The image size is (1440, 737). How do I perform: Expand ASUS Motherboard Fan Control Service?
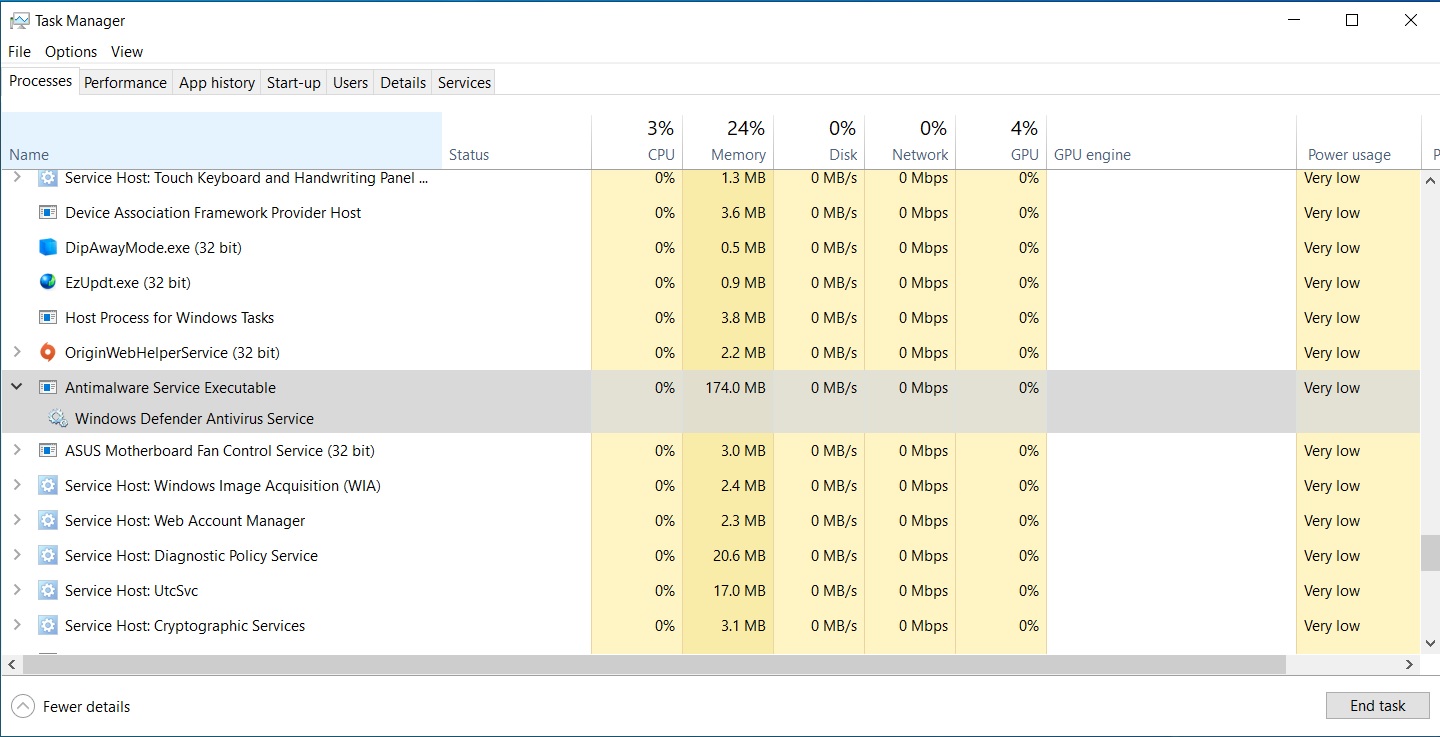tap(16, 451)
